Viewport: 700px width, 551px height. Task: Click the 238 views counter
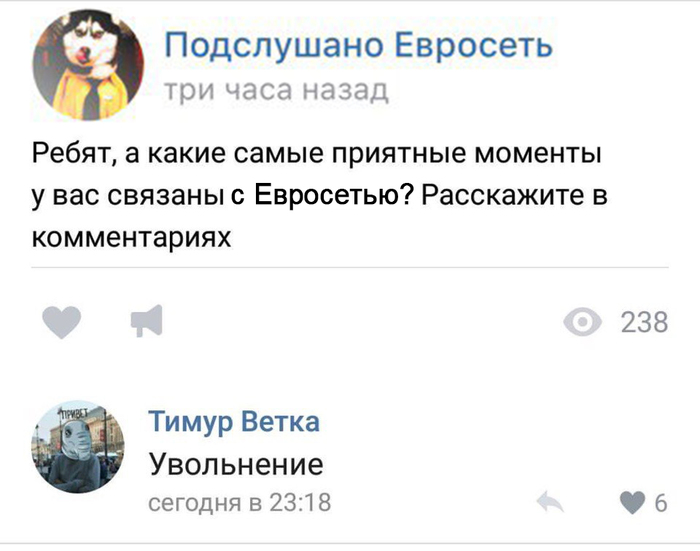click(644, 322)
